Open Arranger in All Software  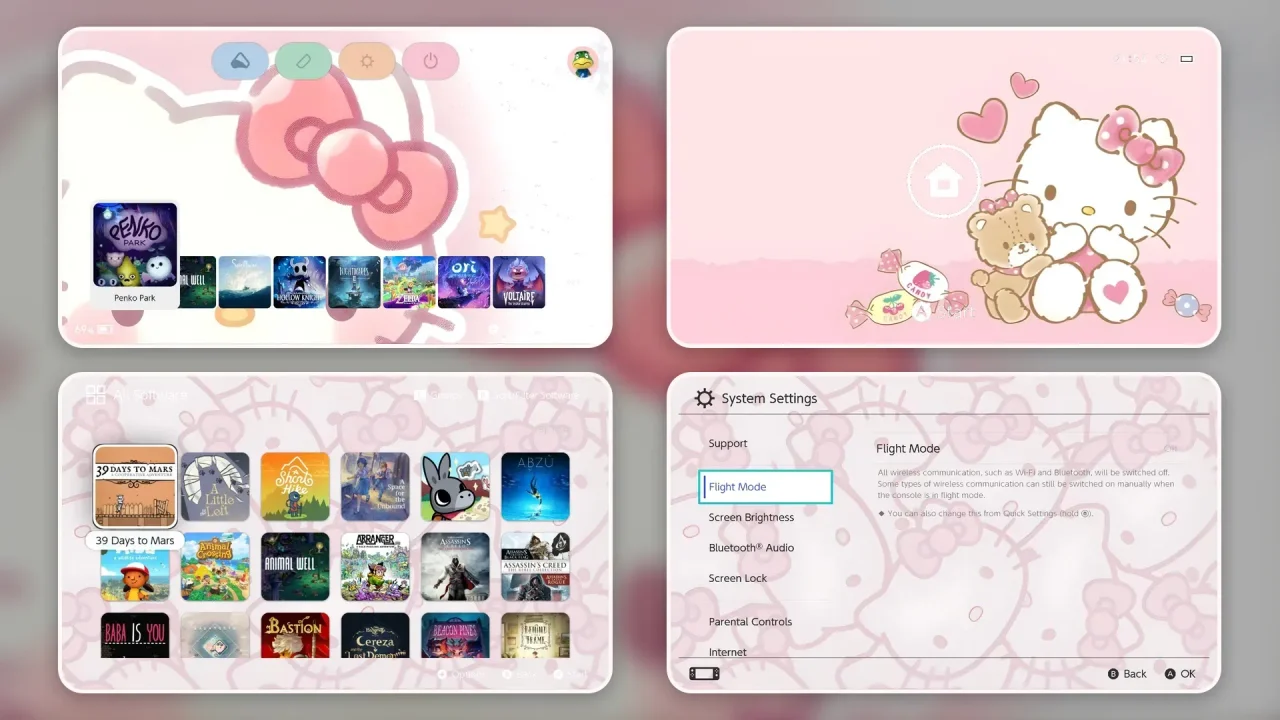[375, 567]
